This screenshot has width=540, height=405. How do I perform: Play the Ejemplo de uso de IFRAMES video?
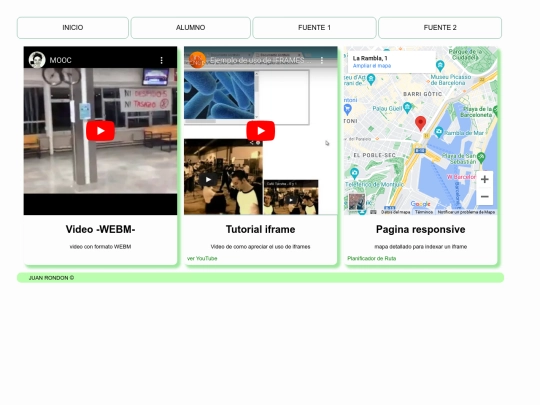coord(261,131)
